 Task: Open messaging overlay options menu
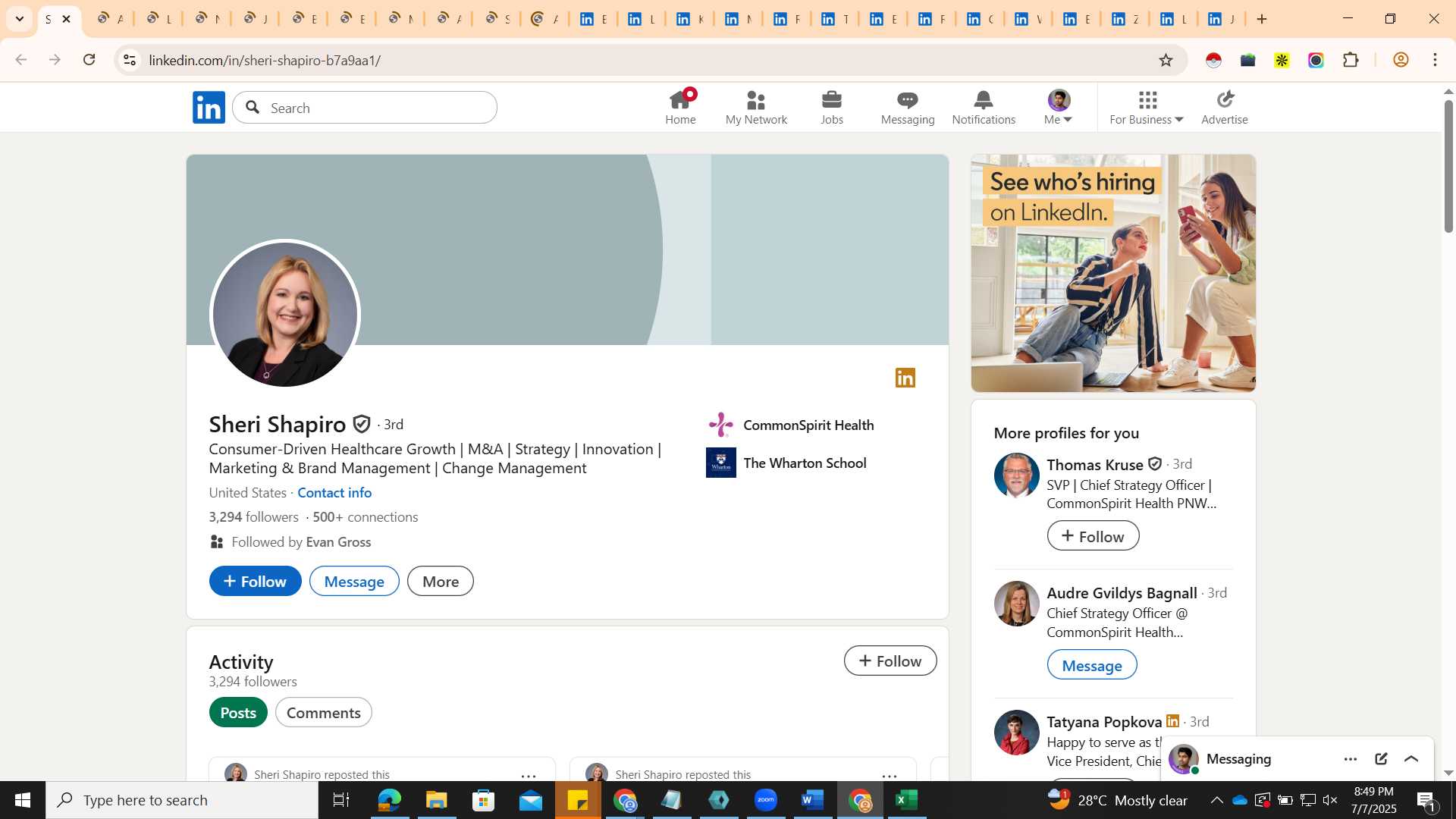(1351, 759)
